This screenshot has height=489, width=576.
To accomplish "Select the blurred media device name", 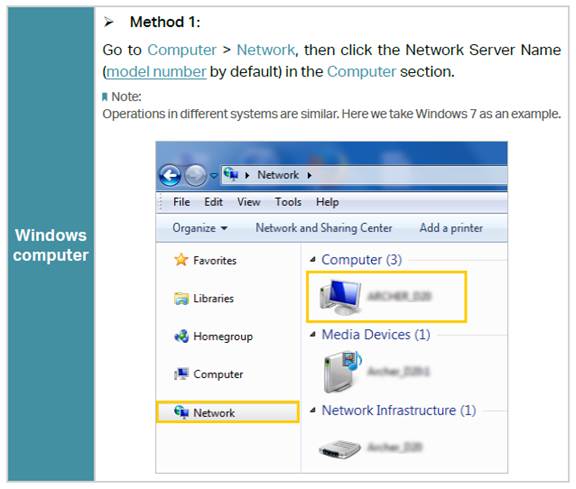I will 398,372.
